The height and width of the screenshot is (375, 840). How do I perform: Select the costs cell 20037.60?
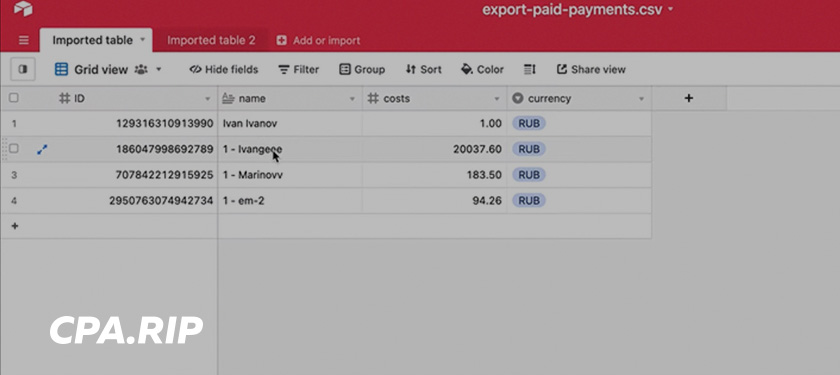click(x=434, y=149)
